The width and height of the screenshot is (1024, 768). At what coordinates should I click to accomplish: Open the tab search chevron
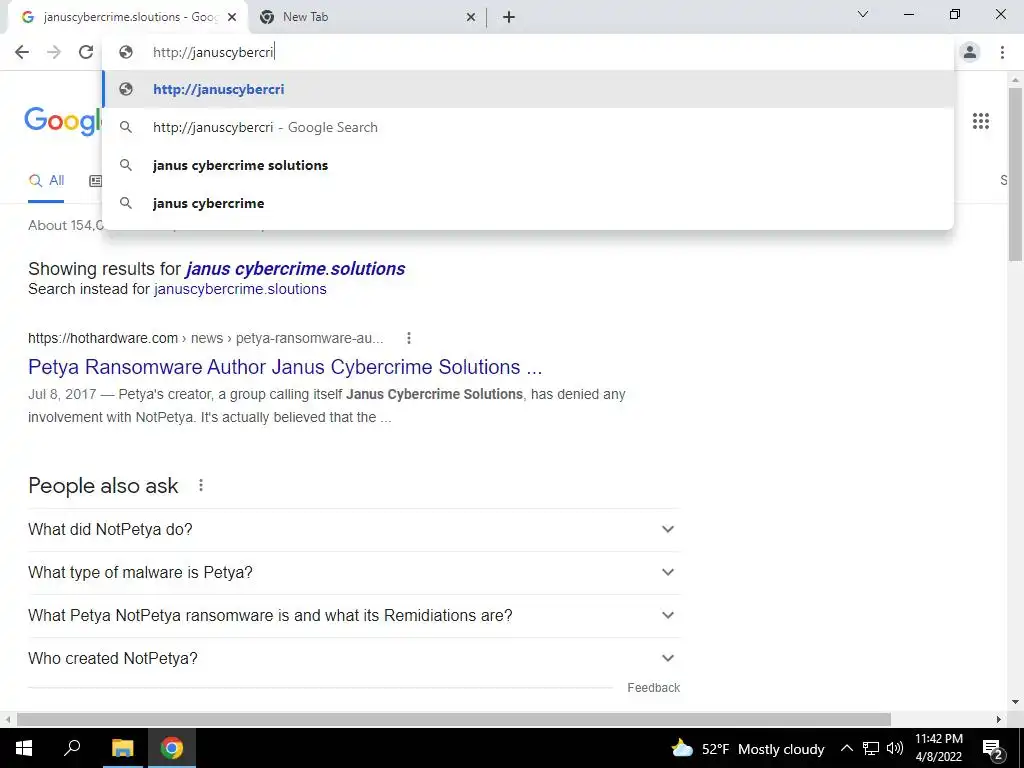click(x=863, y=14)
